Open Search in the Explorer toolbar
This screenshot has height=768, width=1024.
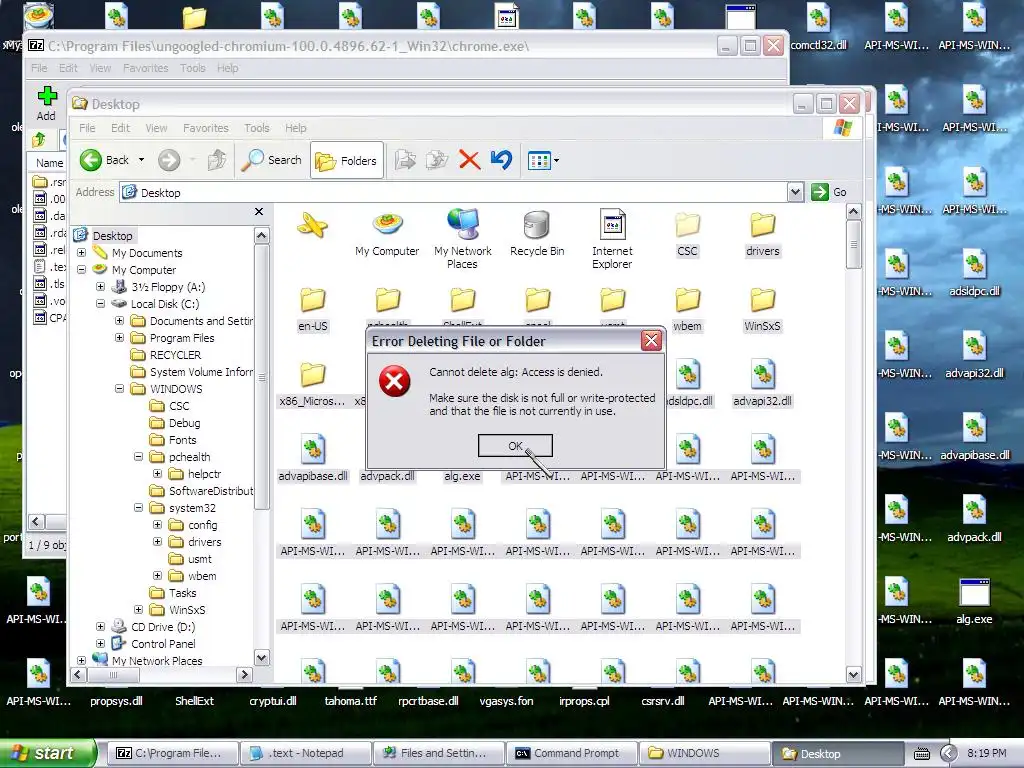(272, 160)
